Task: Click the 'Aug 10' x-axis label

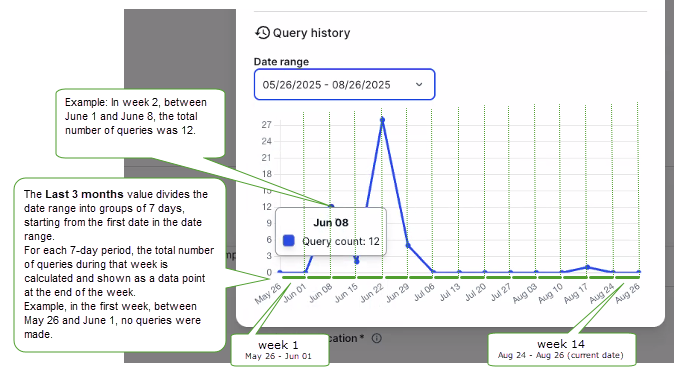Action: click(551, 294)
